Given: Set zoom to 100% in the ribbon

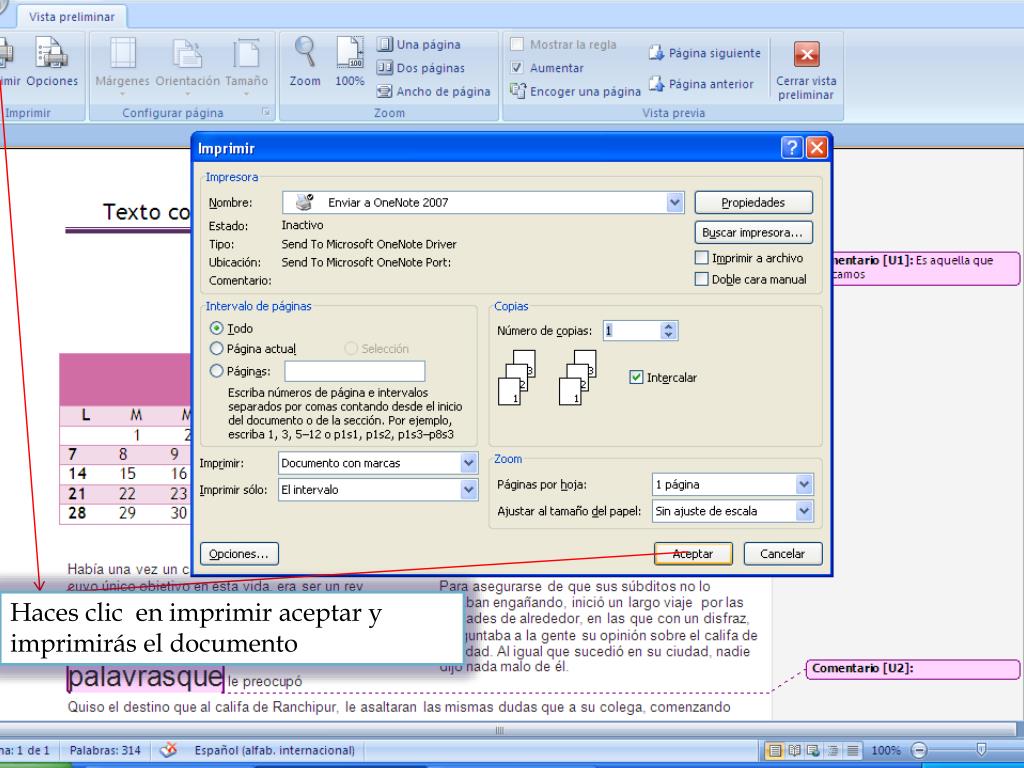Looking at the screenshot, I should coord(349,61).
